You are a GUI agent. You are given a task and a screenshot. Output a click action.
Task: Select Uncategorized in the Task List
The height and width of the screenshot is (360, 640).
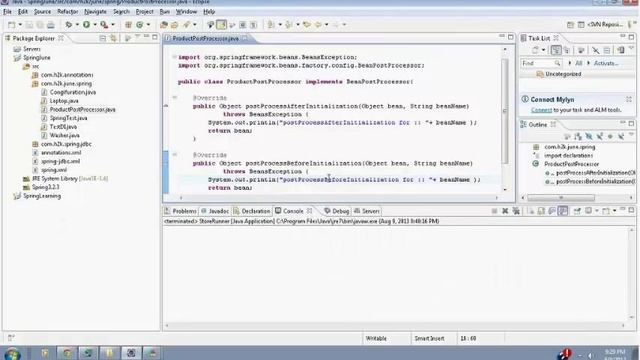point(563,74)
